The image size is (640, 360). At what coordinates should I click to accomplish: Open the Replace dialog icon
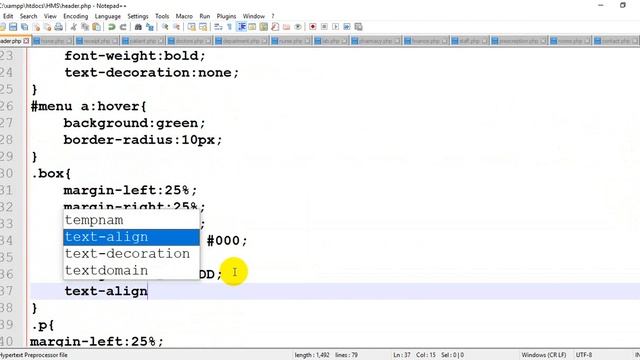click(150, 27)
